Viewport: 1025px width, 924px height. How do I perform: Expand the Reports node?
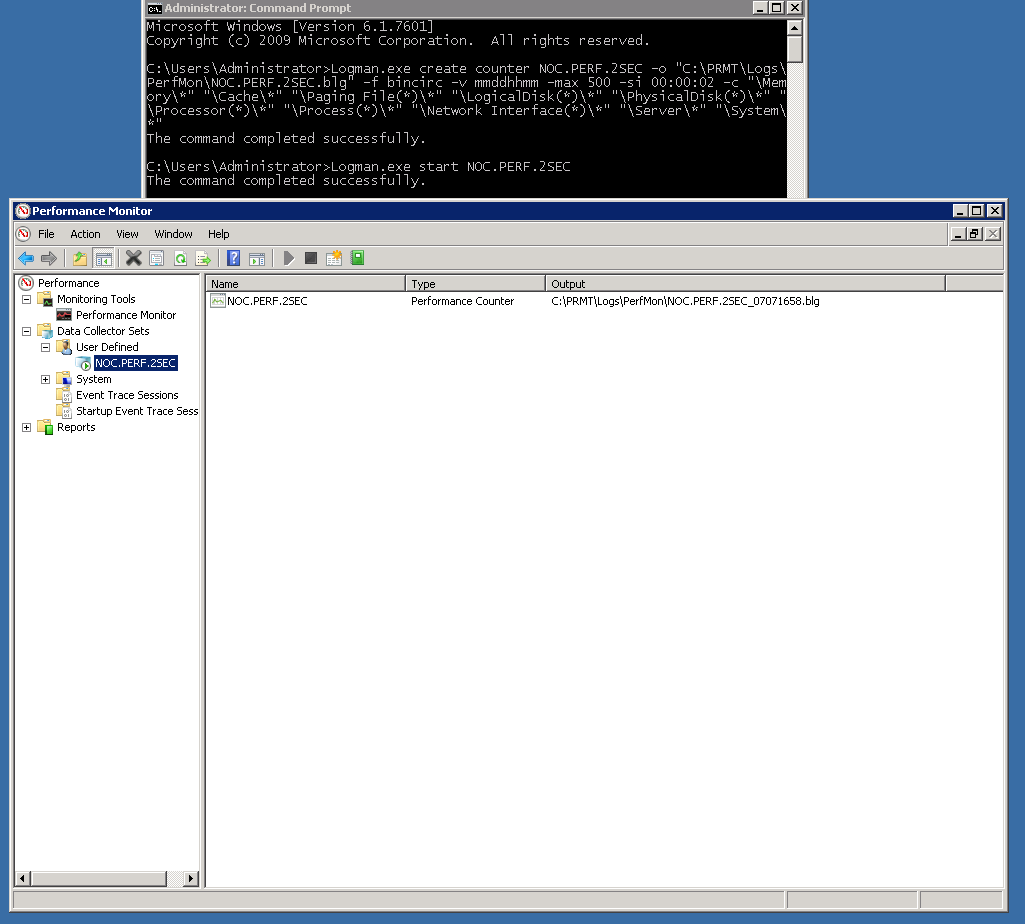click(27, 428)
